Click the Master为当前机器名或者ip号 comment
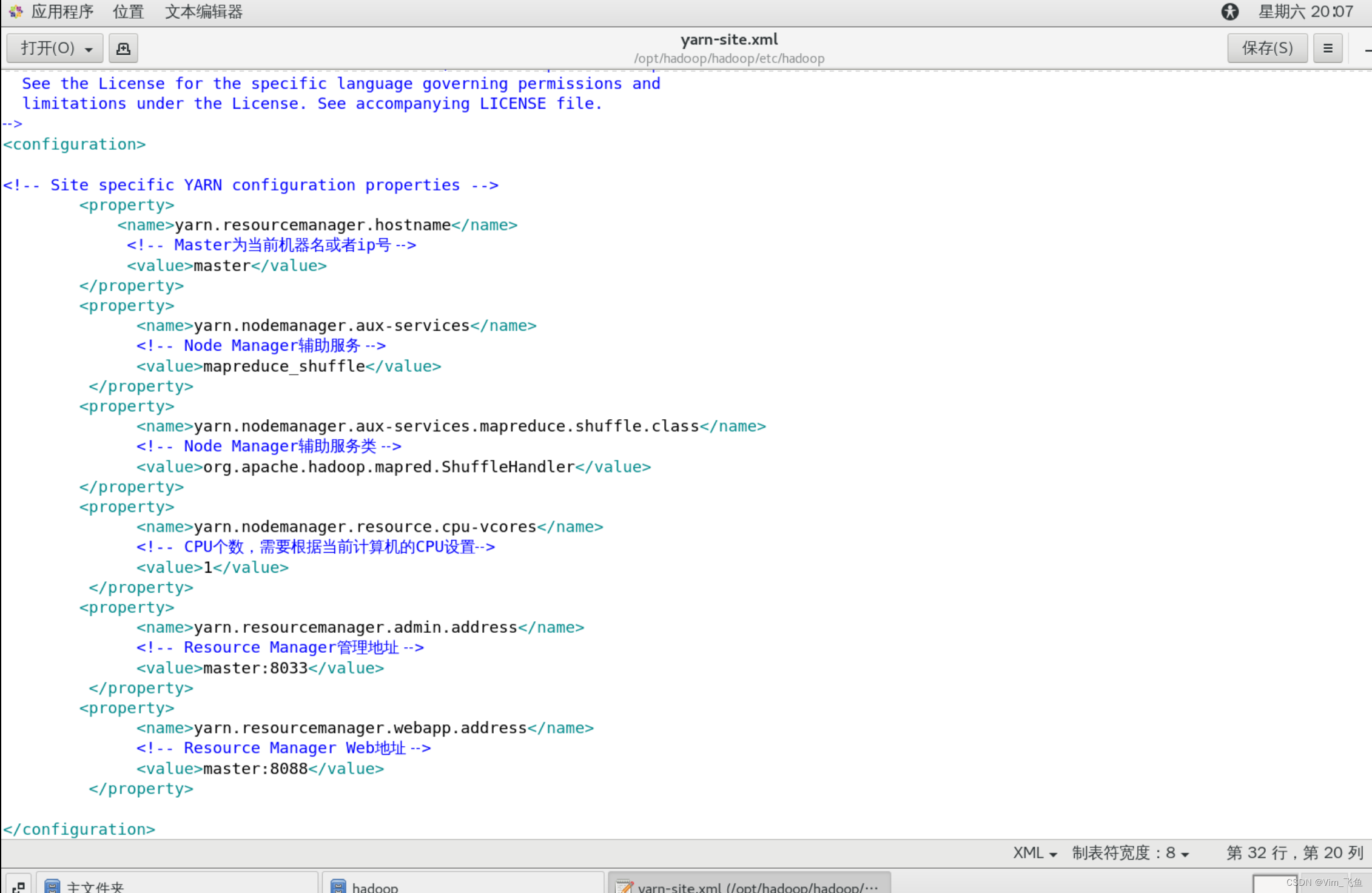1372x893 pixels. click(x=271, y=245)
